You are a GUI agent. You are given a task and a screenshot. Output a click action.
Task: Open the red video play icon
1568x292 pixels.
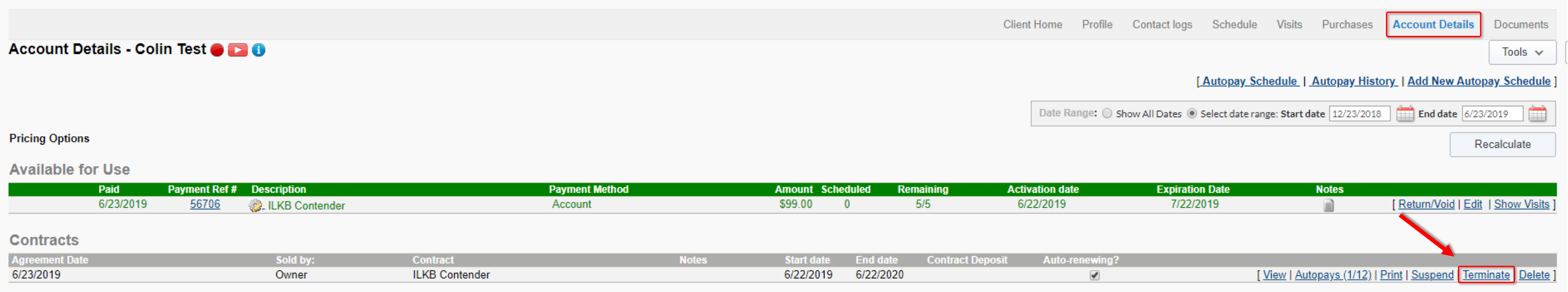[x=238, y=50]
